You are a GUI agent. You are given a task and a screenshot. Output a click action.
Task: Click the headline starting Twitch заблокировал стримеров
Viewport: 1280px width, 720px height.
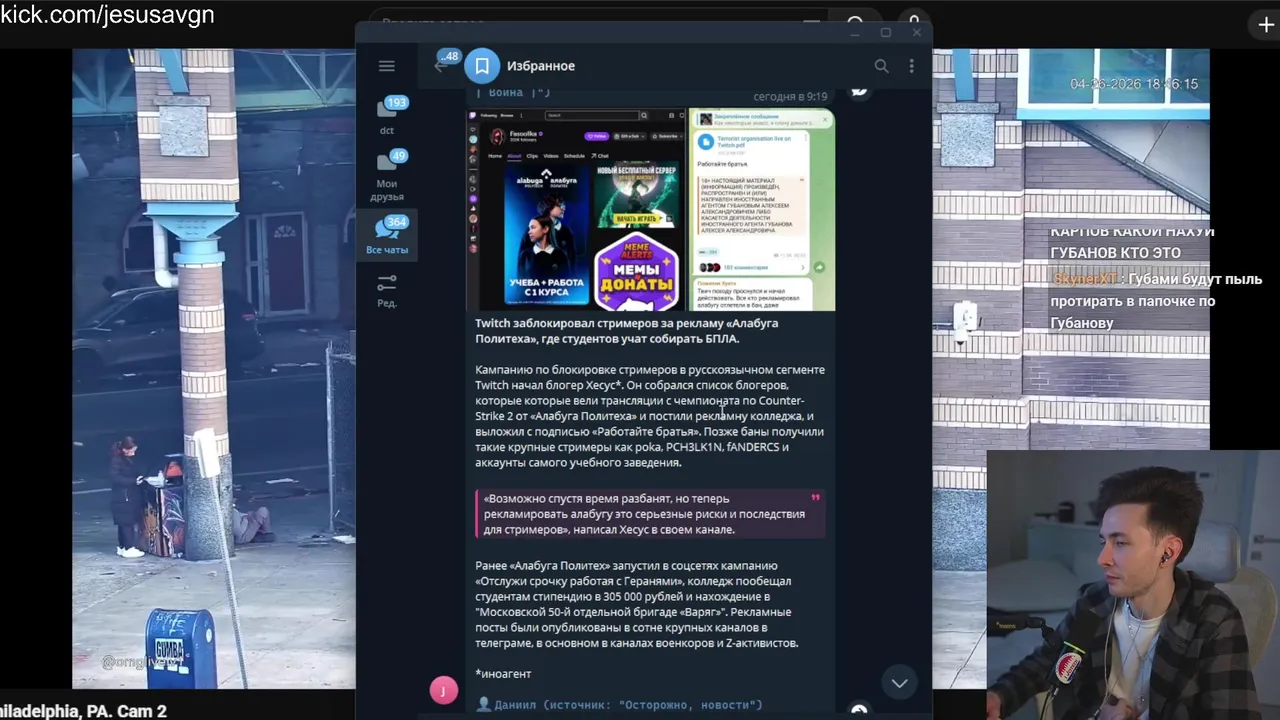pos(626,331)
